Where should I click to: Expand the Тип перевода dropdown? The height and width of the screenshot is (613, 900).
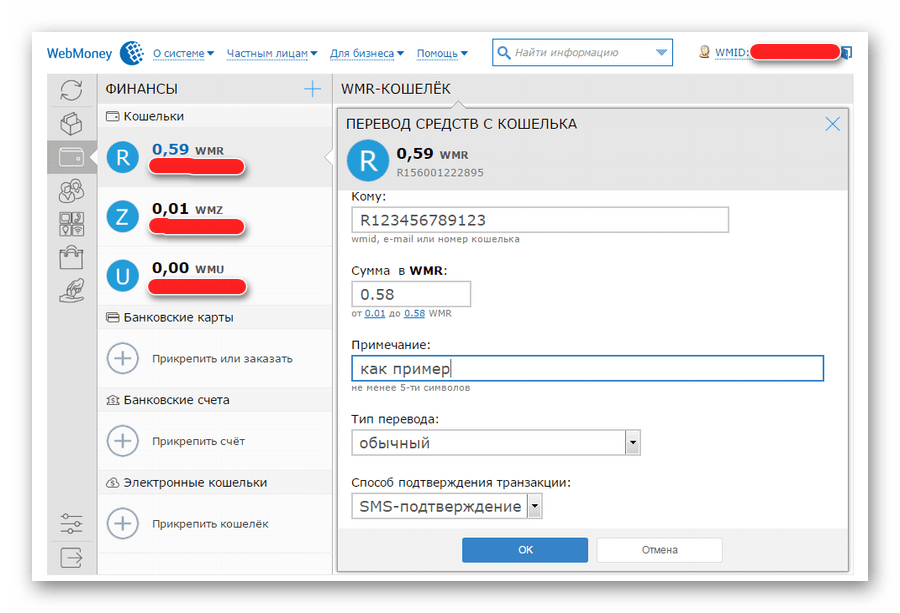click(632, 443)
